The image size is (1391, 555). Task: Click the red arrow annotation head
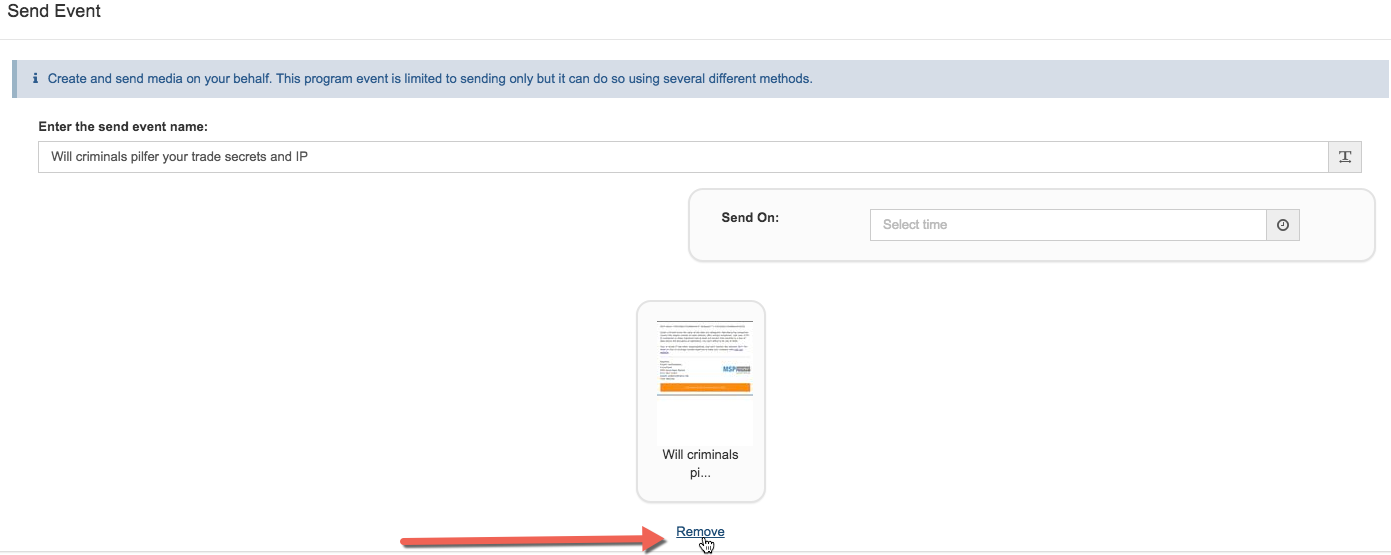660,540
